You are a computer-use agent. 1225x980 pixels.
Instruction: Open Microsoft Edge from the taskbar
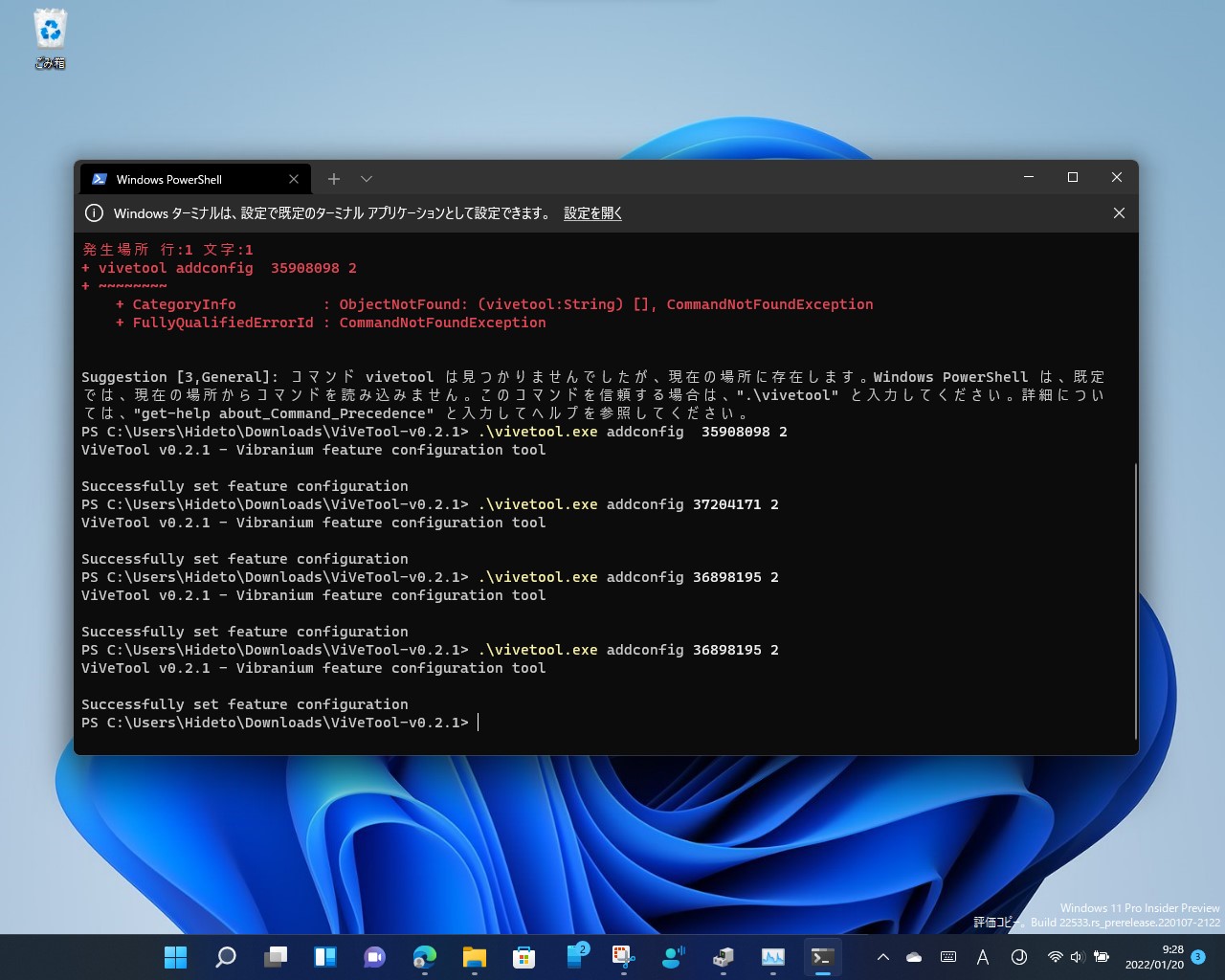point(424,957)
